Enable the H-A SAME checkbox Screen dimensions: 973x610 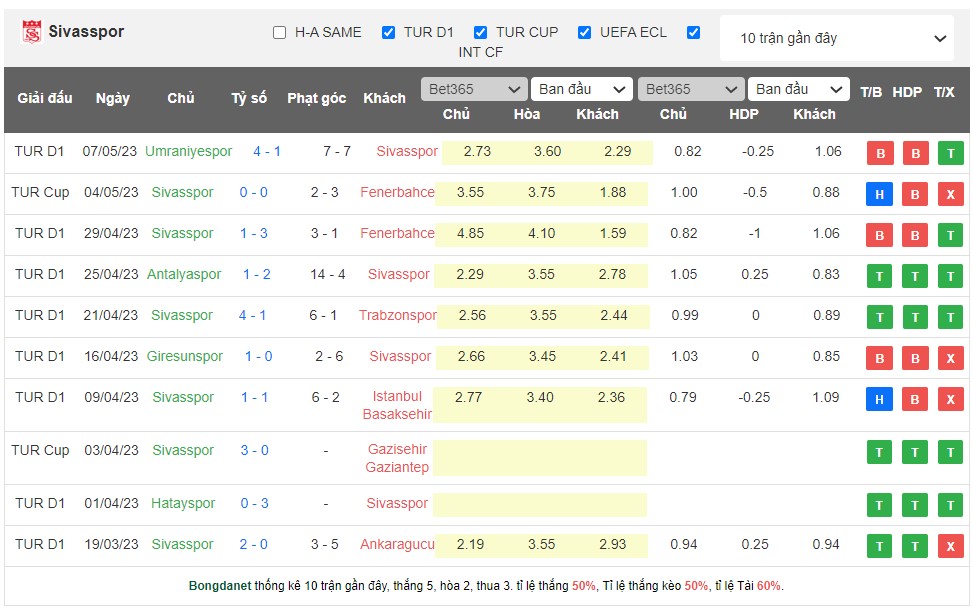pyautogui.click(x=280, y=32)
